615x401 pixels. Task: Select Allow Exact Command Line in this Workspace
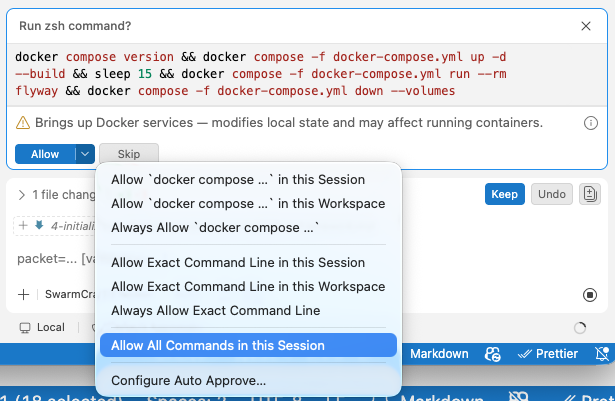click(248, 286)
